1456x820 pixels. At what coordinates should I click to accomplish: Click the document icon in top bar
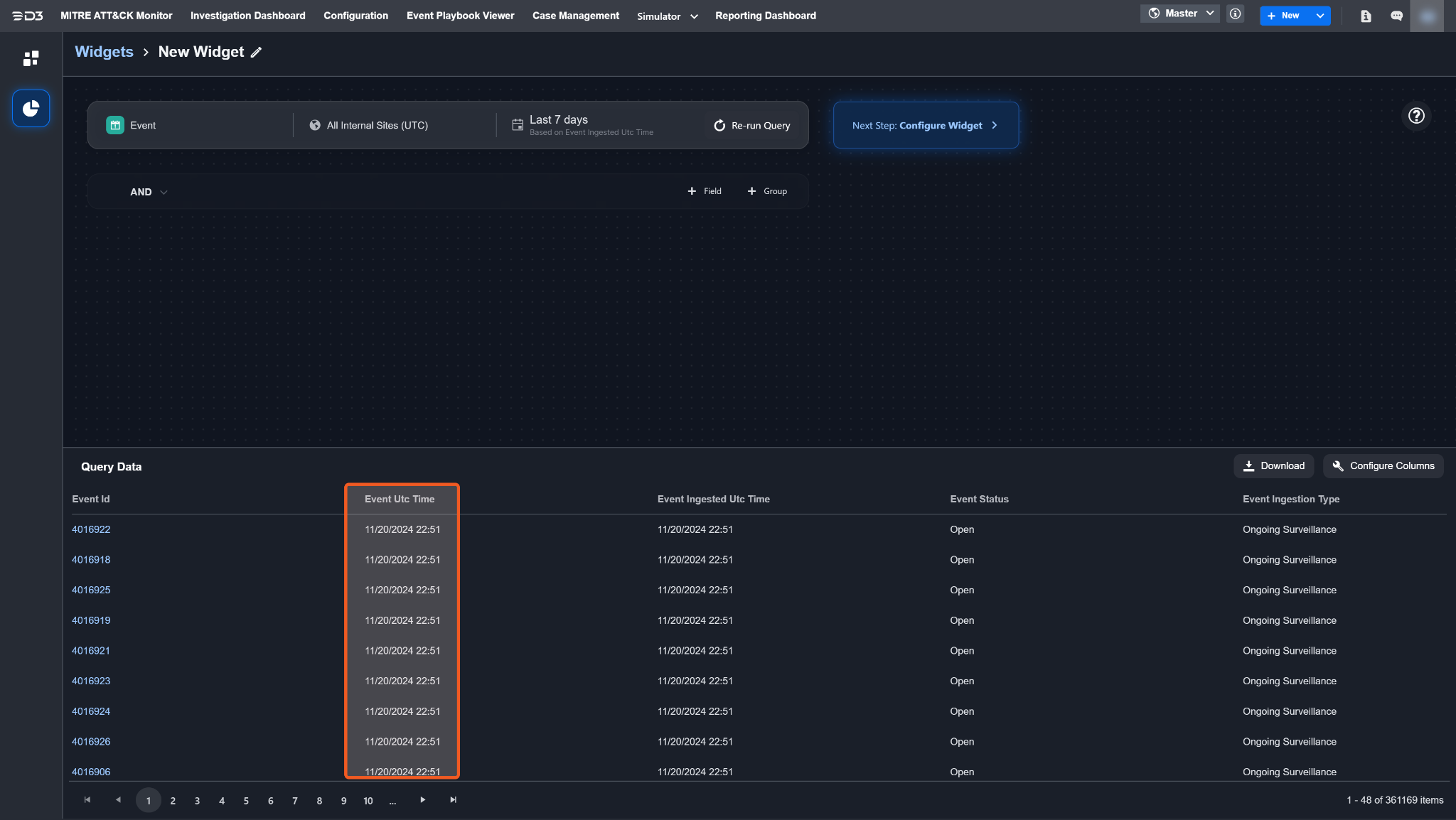[x=1366, y=16]
